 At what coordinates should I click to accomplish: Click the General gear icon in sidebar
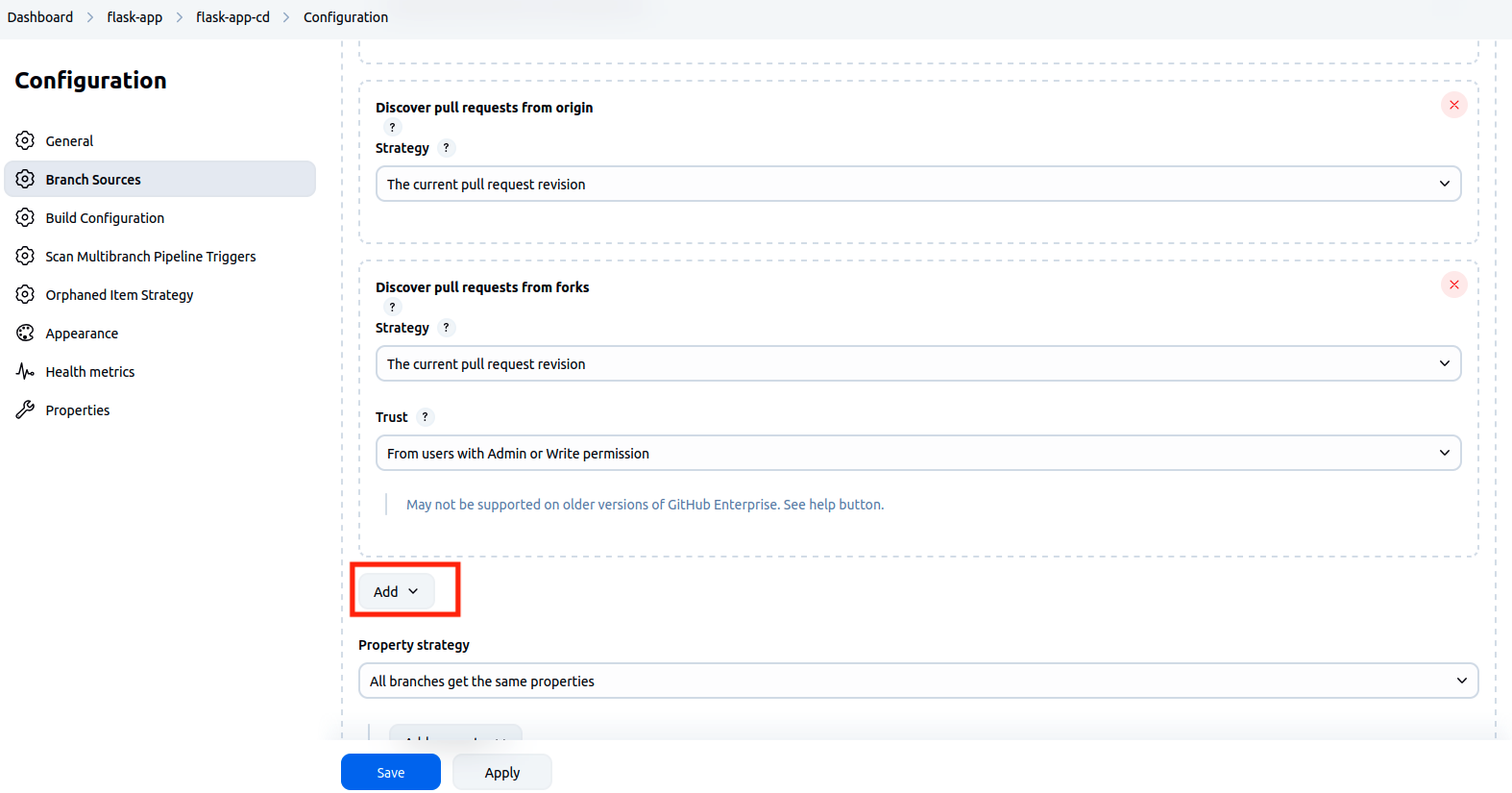(x=25, y=140)
